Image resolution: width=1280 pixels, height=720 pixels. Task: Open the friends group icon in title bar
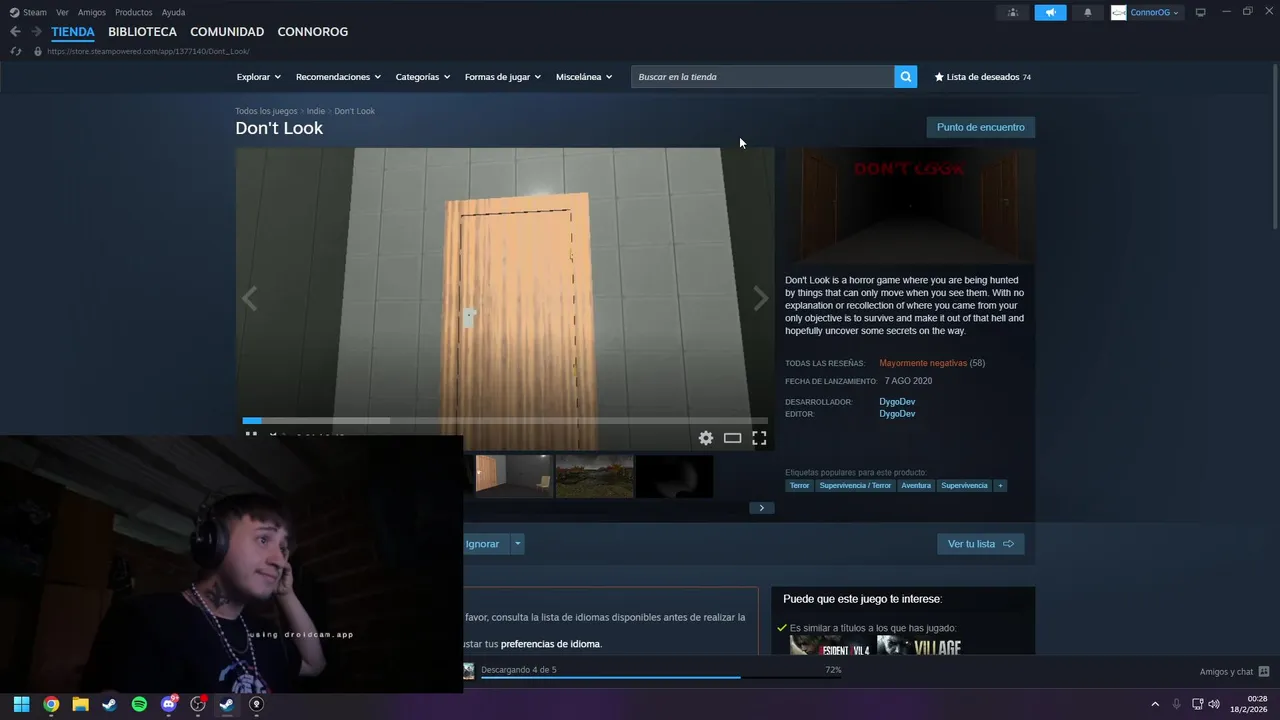tap(1013, 12)
